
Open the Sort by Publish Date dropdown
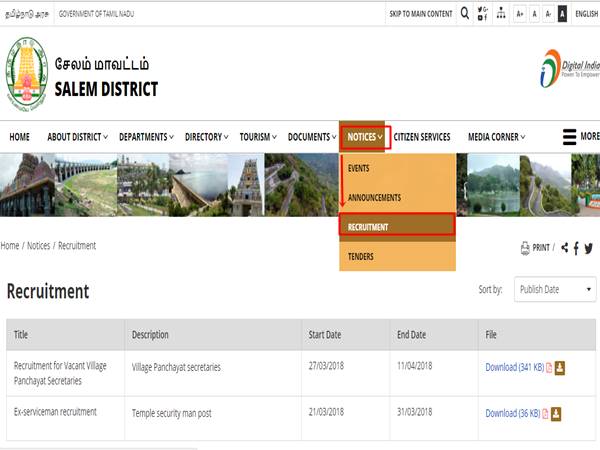click(555, 289)
